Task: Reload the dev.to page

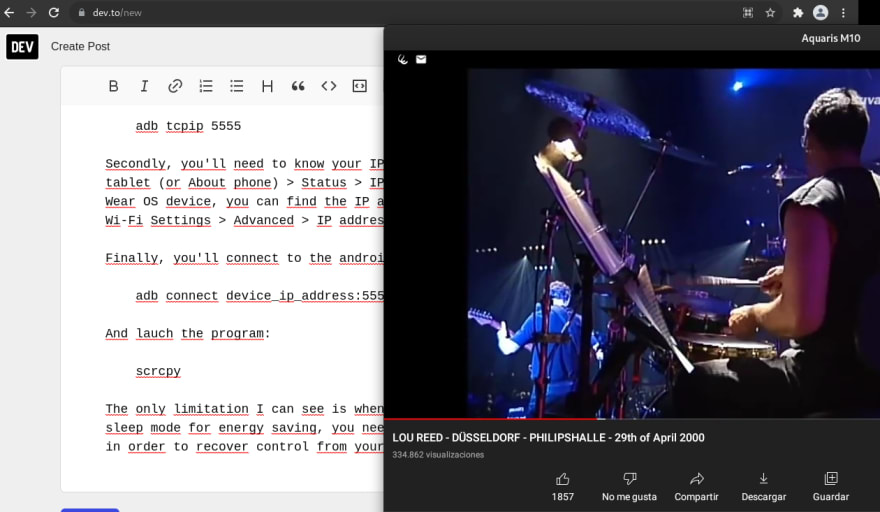Action: point(54,12)
